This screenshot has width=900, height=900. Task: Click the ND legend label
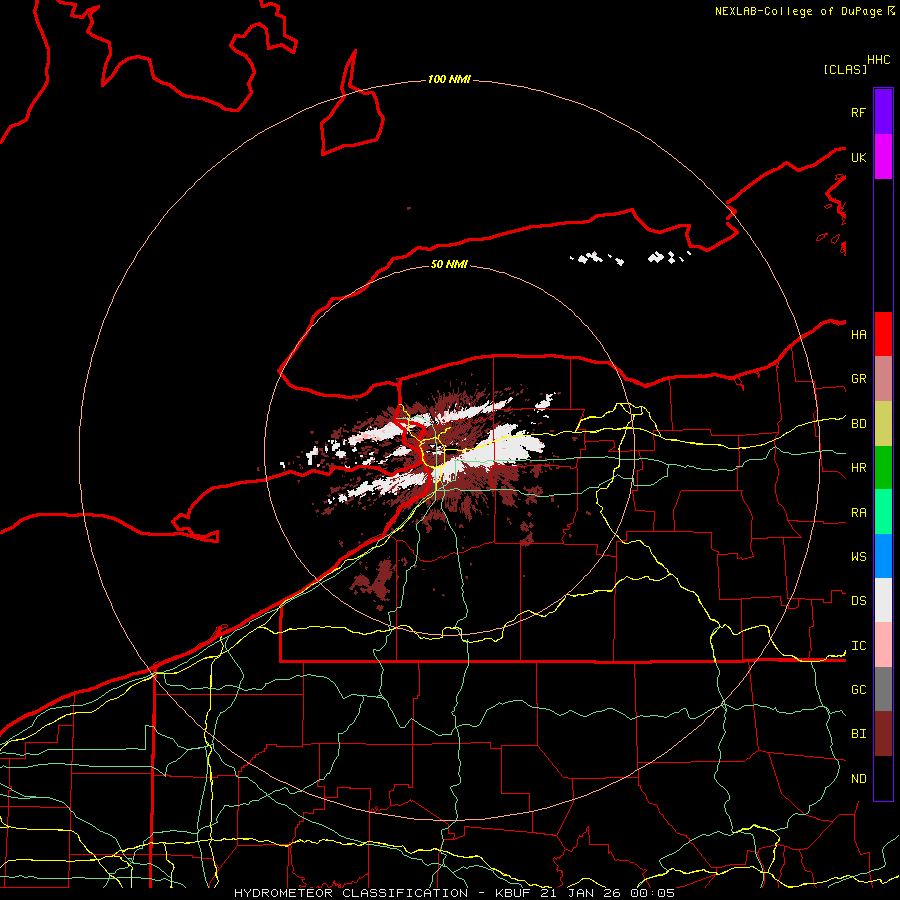[x=858, y=778]
